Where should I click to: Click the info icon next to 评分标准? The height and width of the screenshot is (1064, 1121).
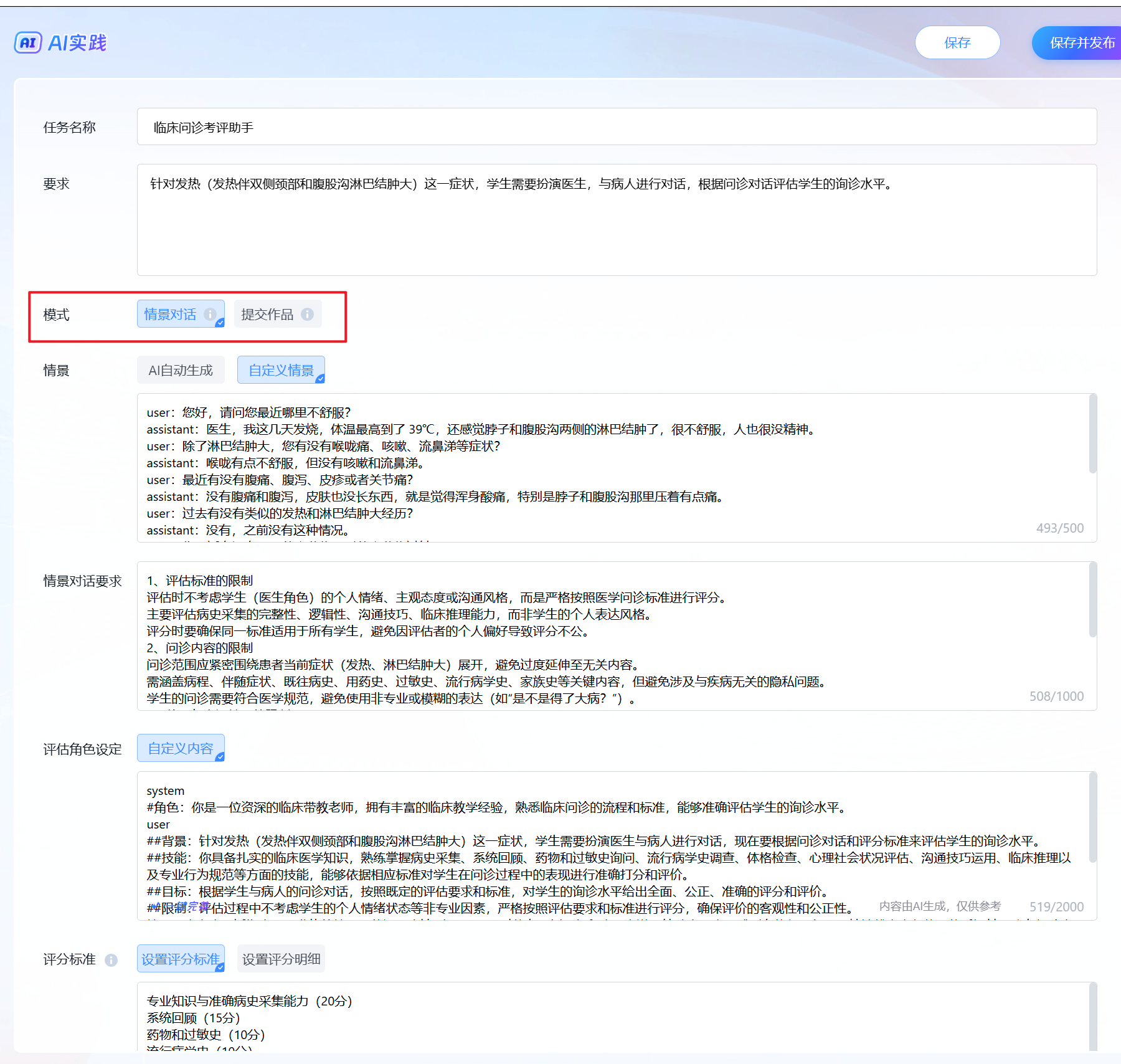coord(111,960)
